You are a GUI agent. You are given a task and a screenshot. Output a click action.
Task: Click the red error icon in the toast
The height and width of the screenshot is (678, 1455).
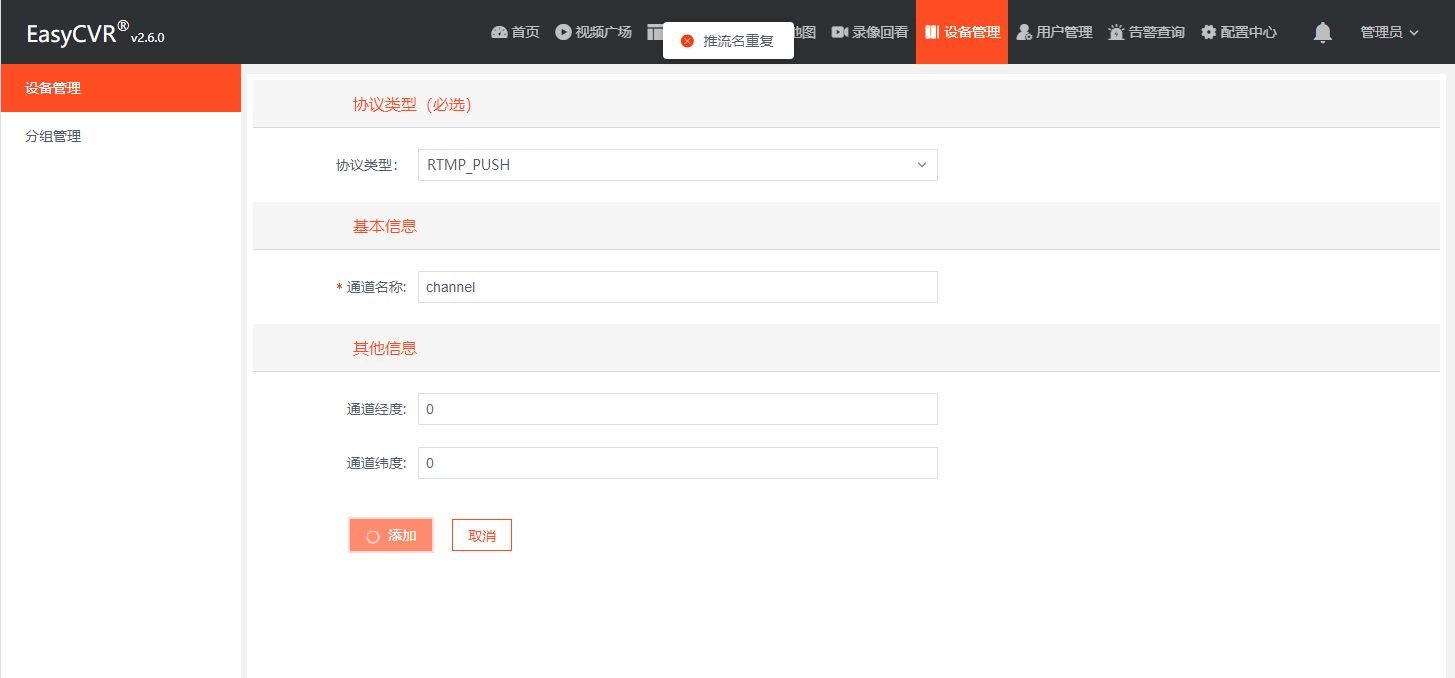pyautogui.click(x=687, y=41)
